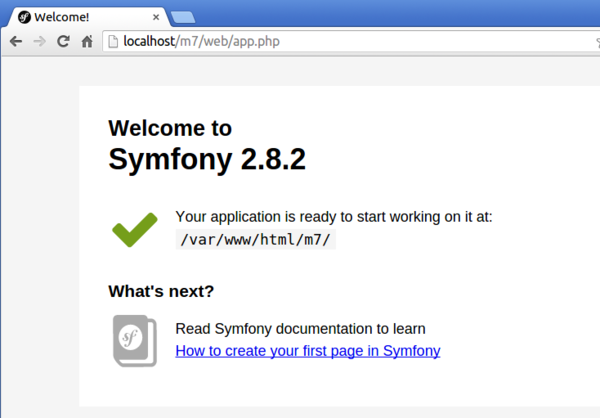Reload the current page

(x=63, y=41)
